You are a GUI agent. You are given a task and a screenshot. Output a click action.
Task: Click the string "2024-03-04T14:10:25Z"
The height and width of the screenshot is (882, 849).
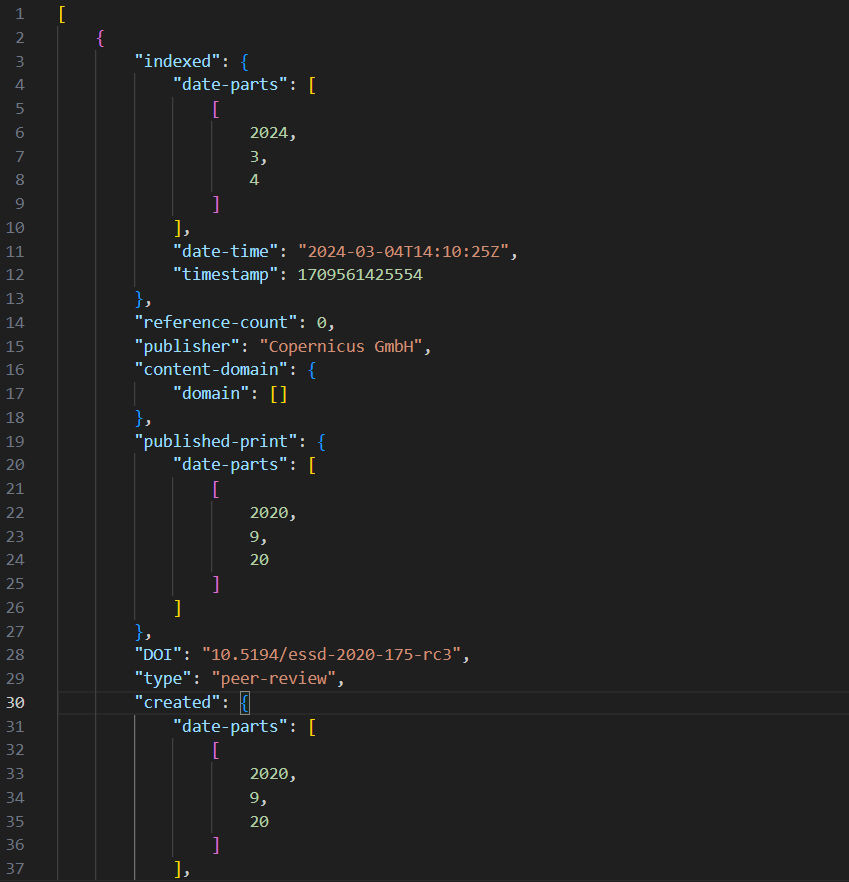pos(404,251)
